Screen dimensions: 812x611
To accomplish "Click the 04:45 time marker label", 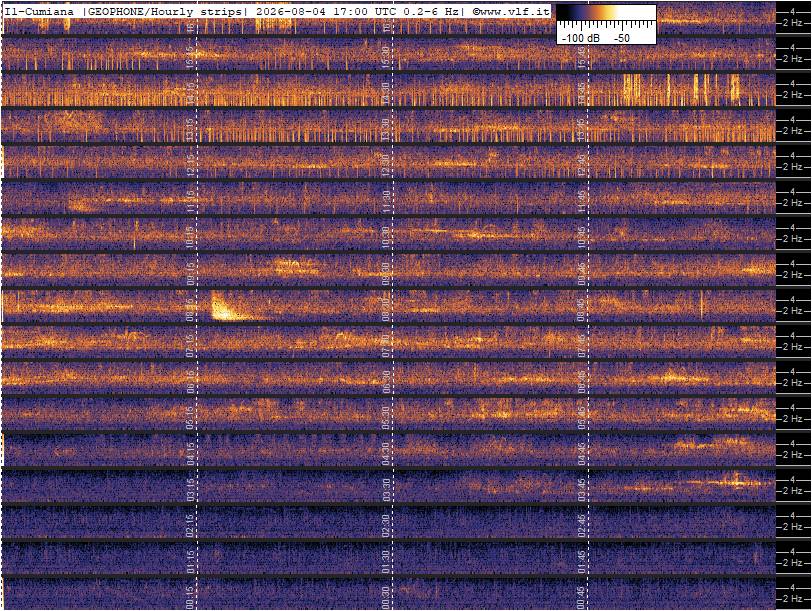I will pyautogui.click(x=582, y=454).
